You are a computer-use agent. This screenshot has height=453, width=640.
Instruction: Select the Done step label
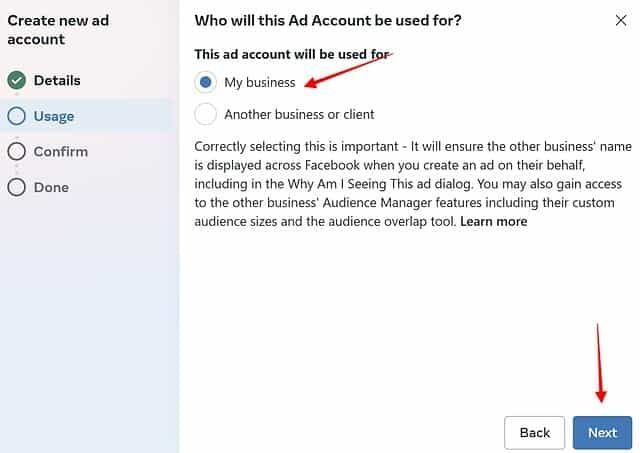(x=51, y=187)
